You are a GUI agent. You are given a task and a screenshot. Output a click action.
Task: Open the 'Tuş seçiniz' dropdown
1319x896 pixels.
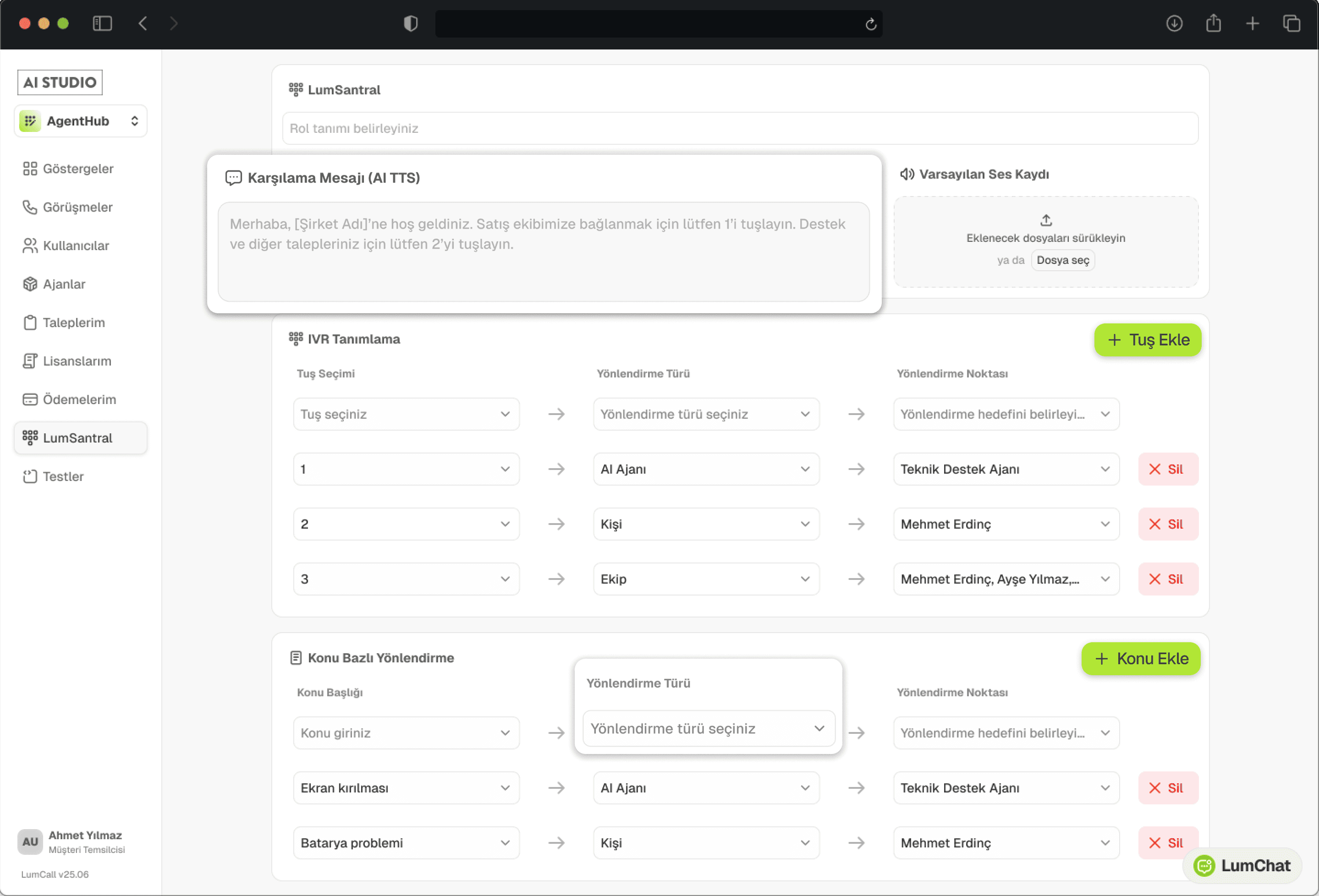[x=406, y=414]
